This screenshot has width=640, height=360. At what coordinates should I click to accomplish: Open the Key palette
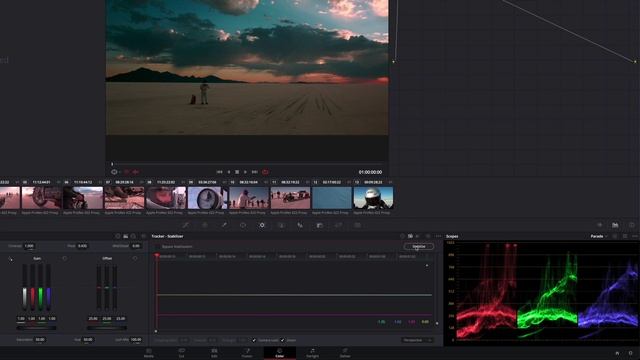point(320,225)
